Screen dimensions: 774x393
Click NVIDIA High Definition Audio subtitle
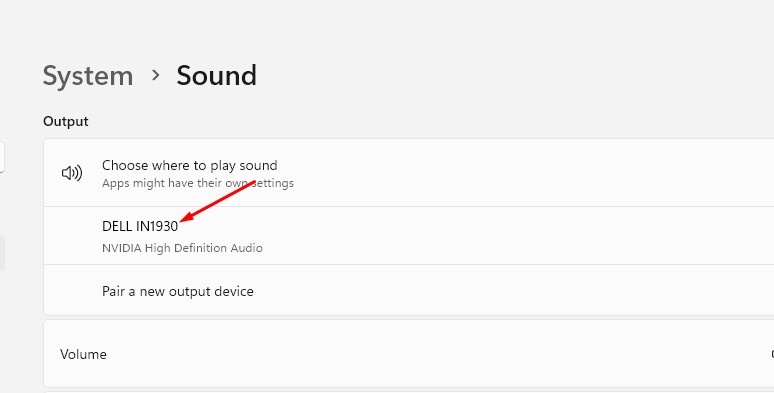[x=182, y=248]
